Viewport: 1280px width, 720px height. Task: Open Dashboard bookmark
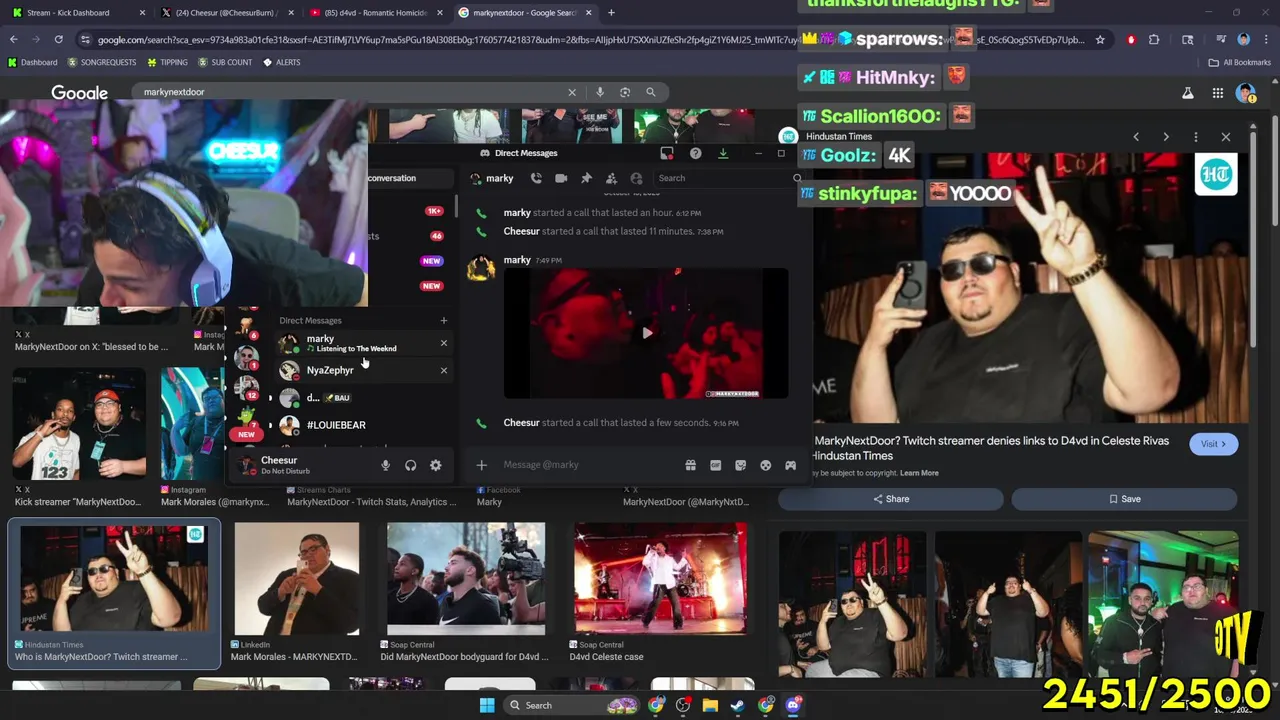[33, 62]
